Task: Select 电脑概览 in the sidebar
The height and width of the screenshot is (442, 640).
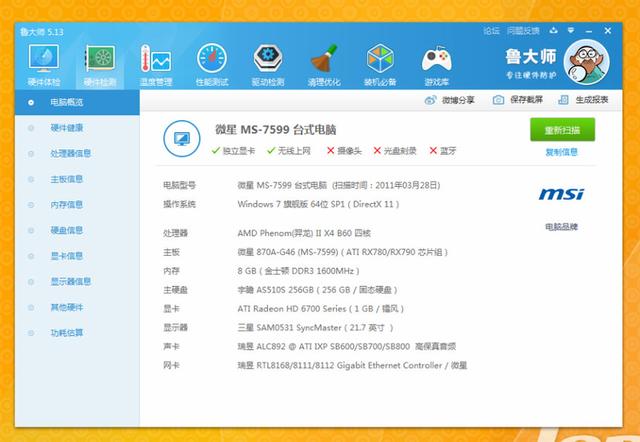Action: point(77,102)
